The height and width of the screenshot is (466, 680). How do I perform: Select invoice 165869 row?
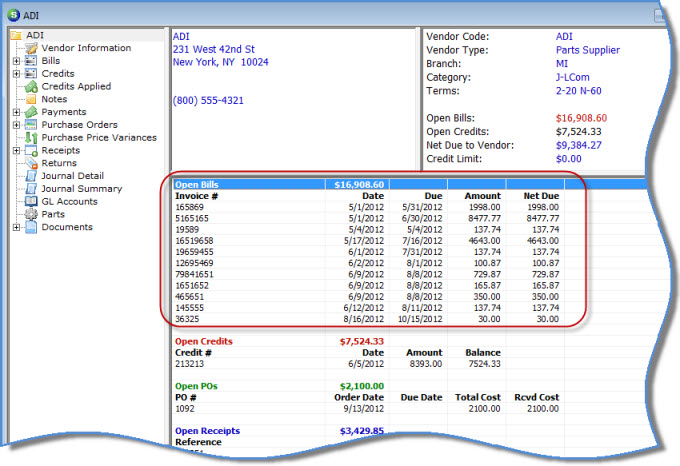[x=190, y=206]
